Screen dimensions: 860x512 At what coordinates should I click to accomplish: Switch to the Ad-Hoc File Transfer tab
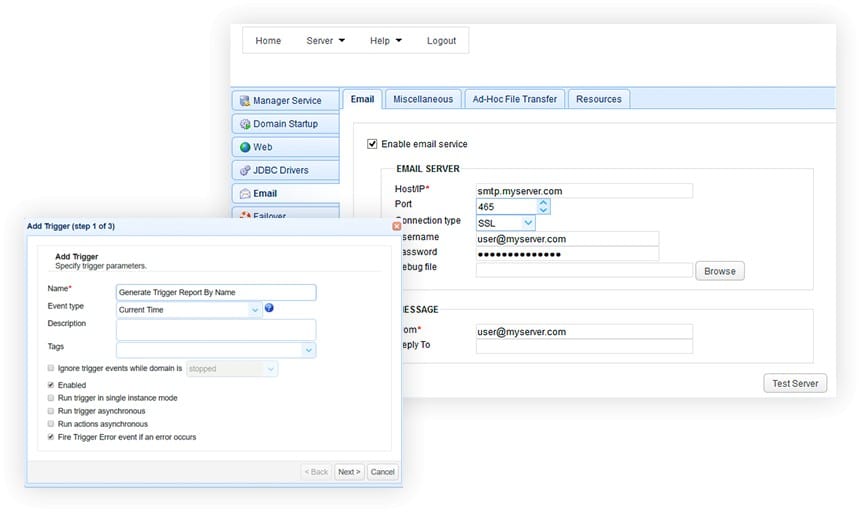[x=514, y=99]
